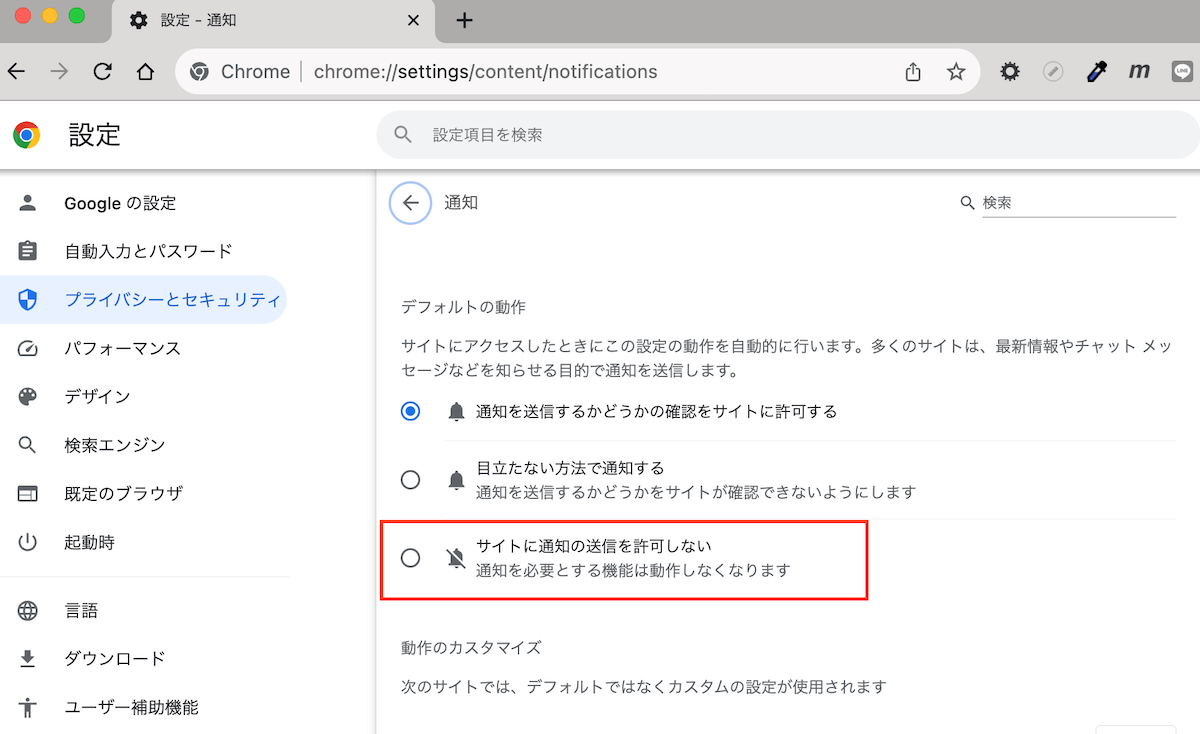Viewport: 1200px width, 734px height.
Task: Open a new tab with plus button
Action: pos(464,21)
